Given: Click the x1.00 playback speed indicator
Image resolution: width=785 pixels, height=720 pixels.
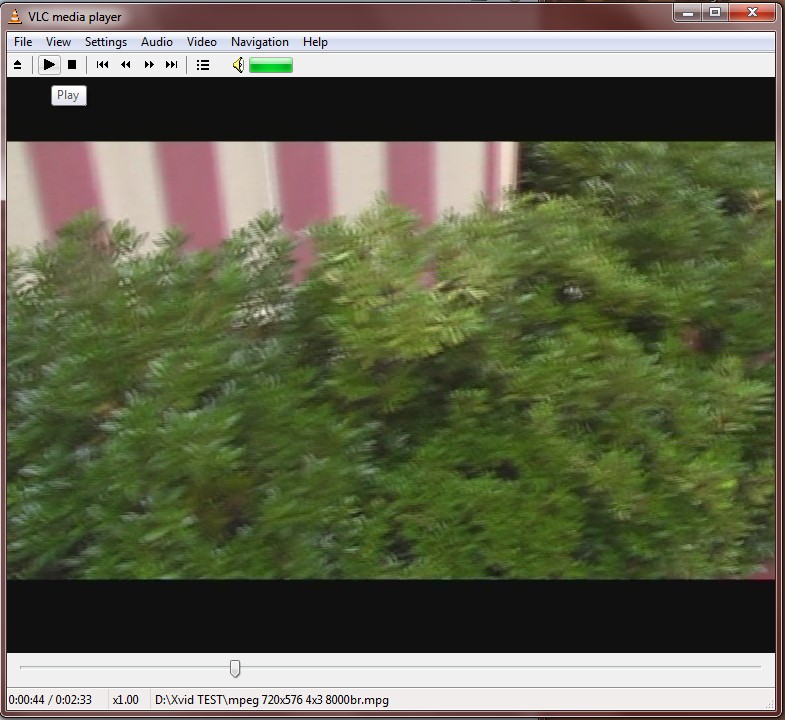Looking at the screenshot, I should [125, 699].
